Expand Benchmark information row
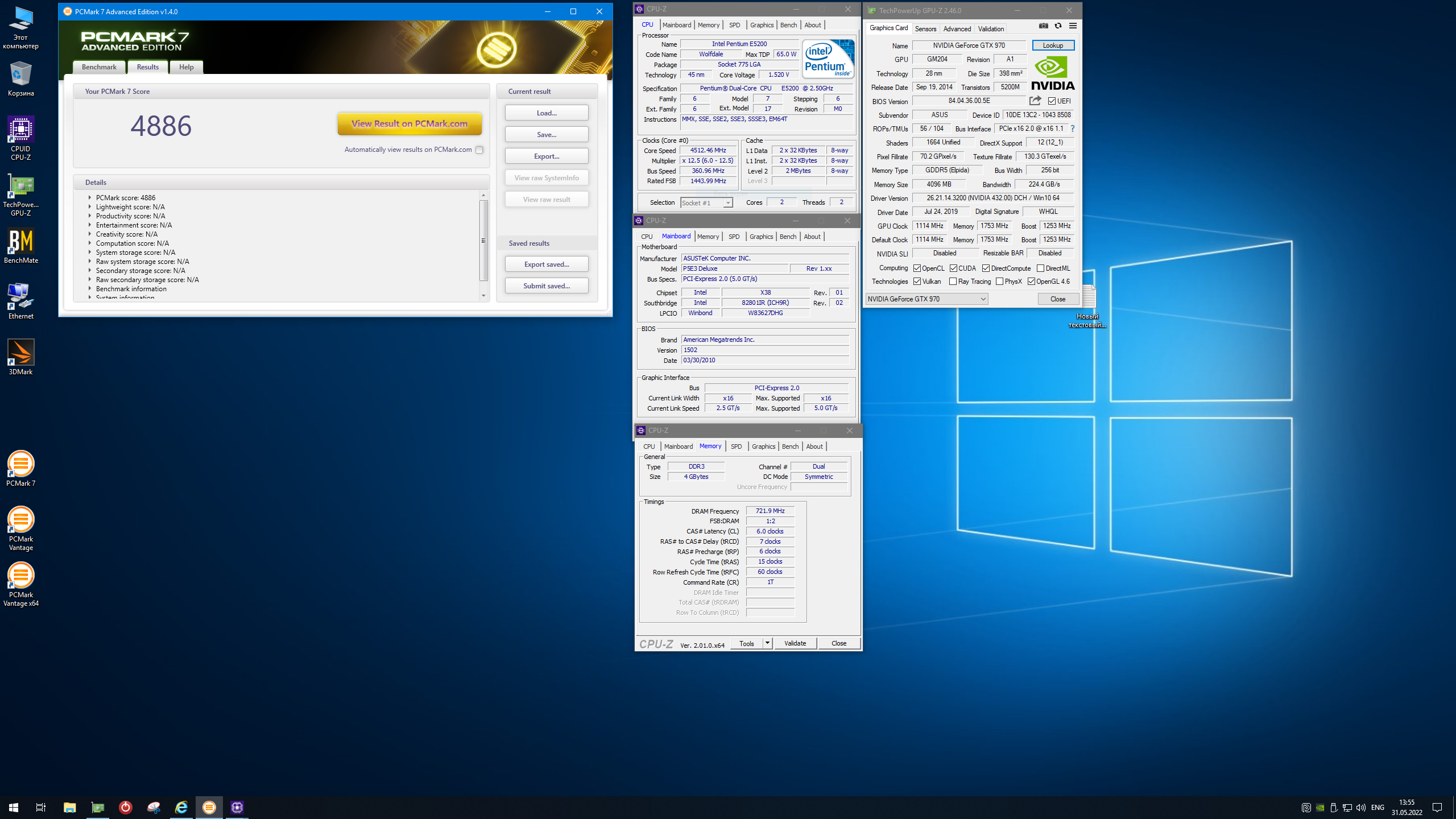The image size is (1456, 819). click(x=89, y=288)
